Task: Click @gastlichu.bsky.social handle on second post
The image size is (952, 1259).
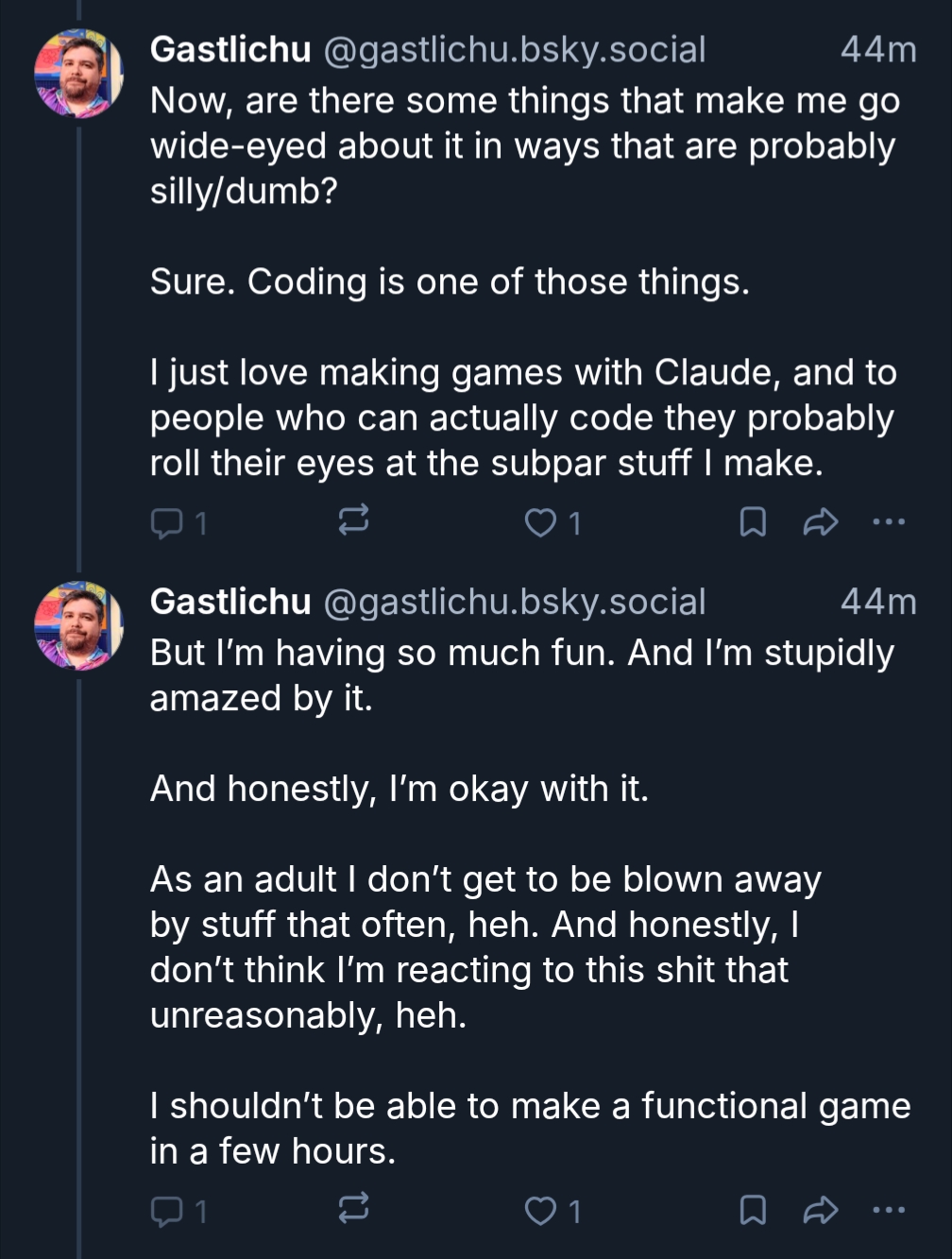Action: click(x=515, y=602)
